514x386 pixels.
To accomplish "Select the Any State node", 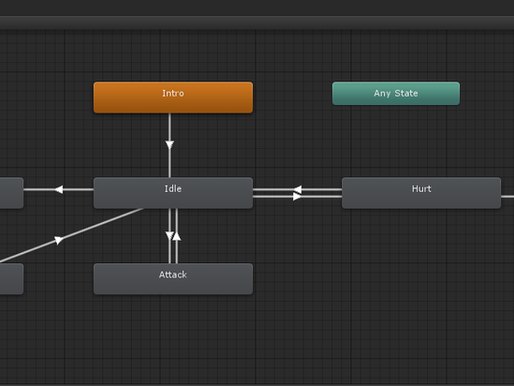I will pyautogui.click(x=396, y=93).
